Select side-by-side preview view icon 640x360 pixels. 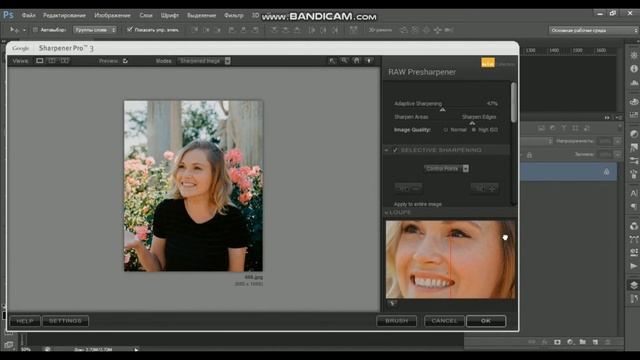click(64, 61)
